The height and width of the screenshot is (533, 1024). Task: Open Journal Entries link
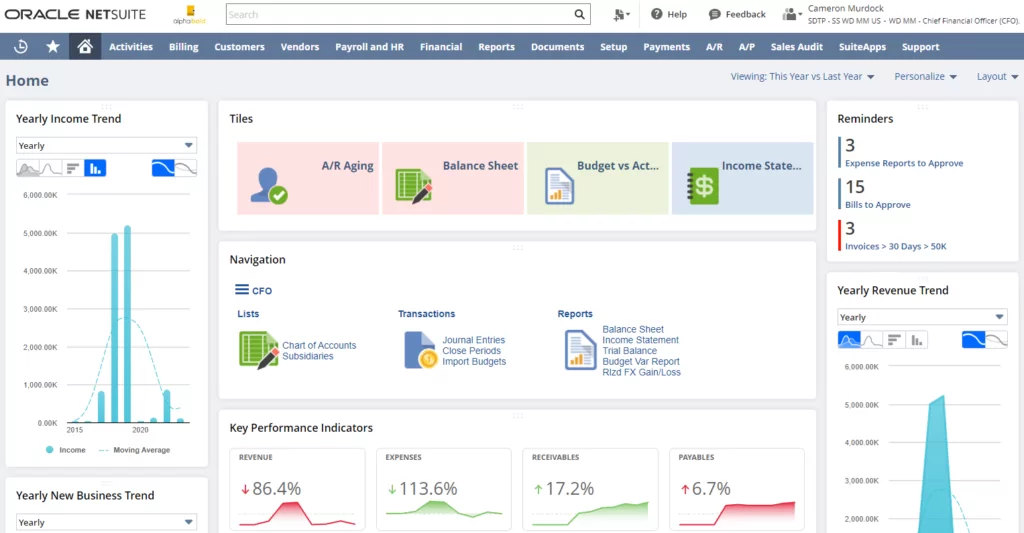(473, 340)
